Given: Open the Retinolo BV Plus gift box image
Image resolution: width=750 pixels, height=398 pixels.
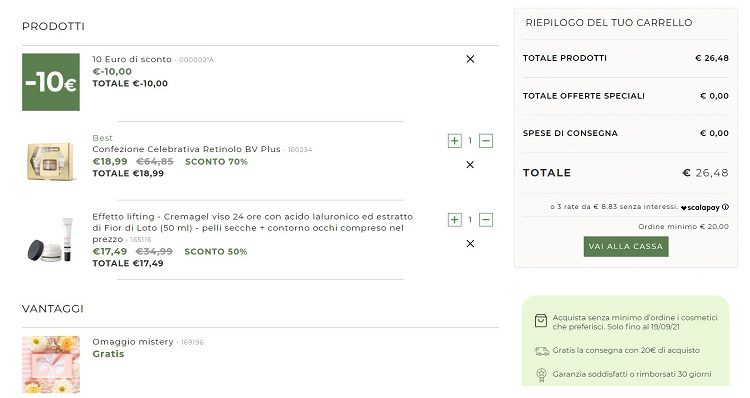Looking at the screenshot, I should coord(51,161).
